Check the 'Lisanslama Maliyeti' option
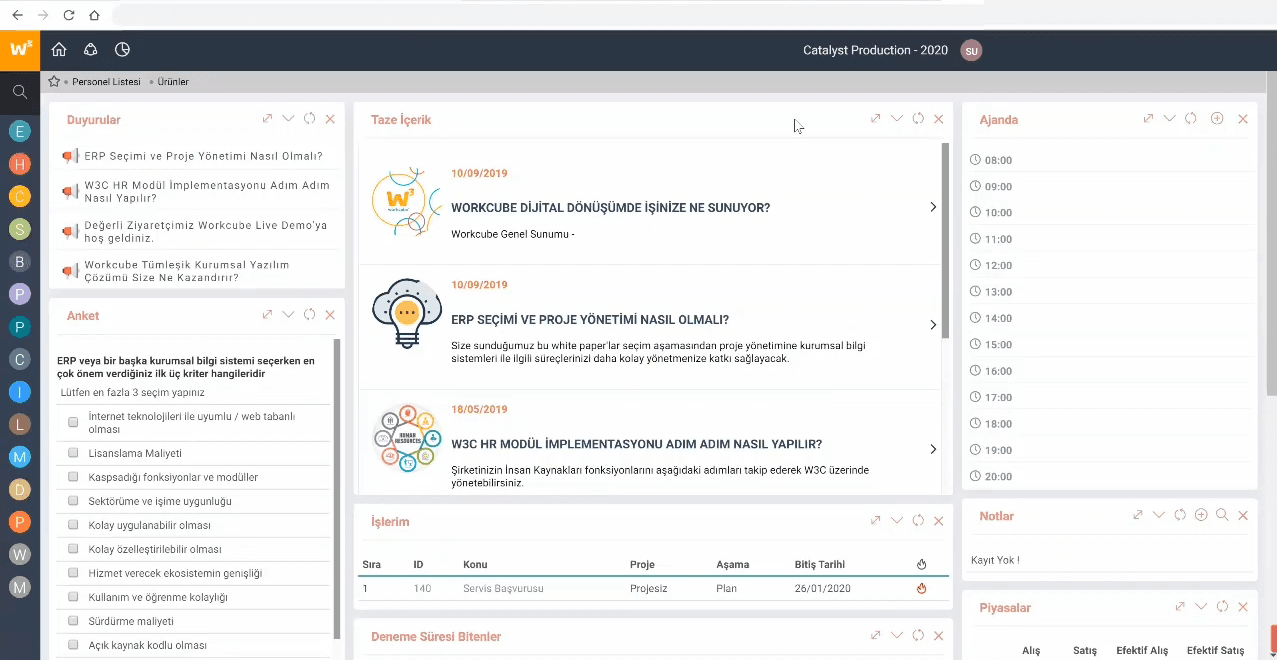 click(x=73, y=453)
